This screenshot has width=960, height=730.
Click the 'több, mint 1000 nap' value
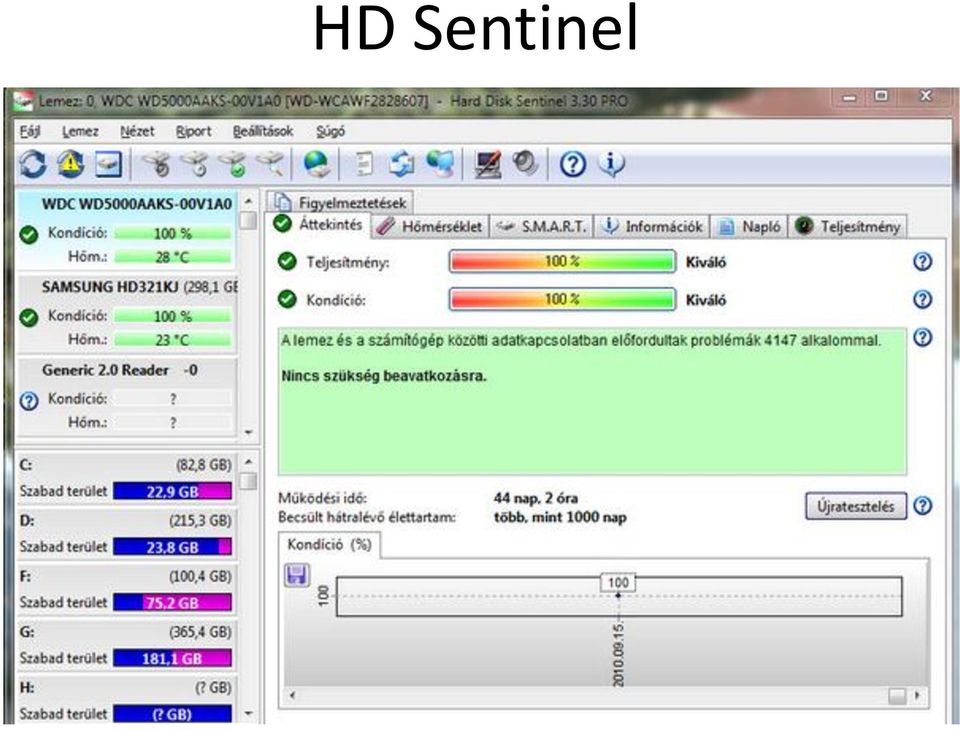pyautogui.click(x=560, y=517)
